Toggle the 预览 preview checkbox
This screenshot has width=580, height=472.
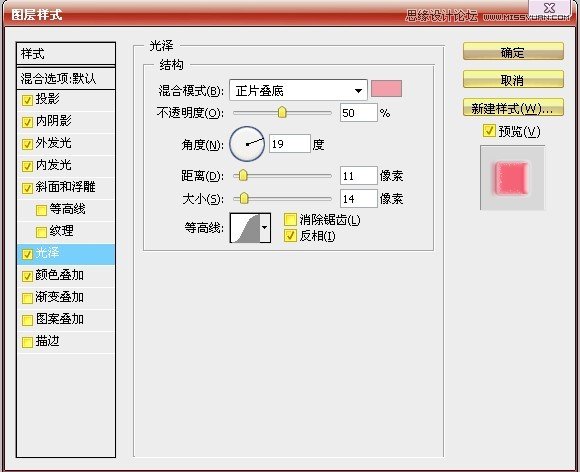tap(489, 131)
